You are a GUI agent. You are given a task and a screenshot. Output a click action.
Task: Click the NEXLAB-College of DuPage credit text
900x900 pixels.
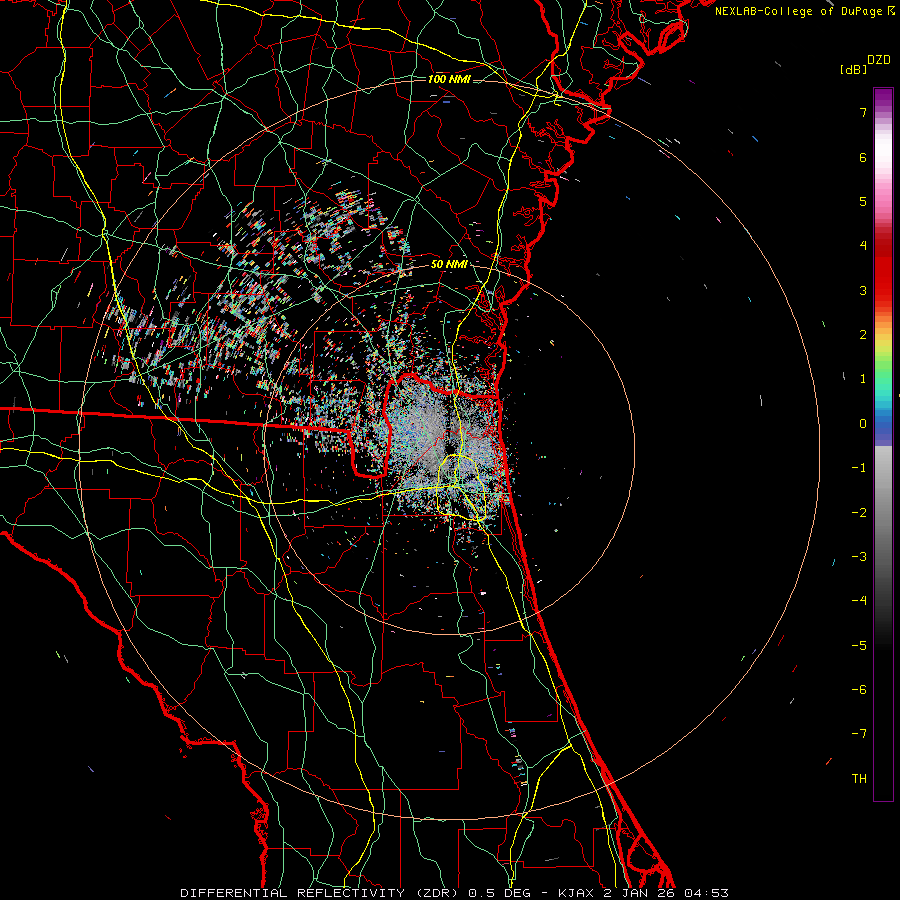(800, 11)
